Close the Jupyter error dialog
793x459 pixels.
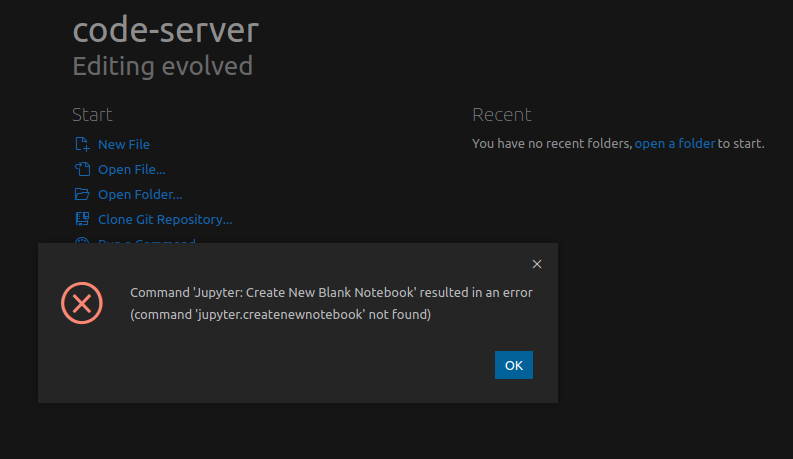537,264
